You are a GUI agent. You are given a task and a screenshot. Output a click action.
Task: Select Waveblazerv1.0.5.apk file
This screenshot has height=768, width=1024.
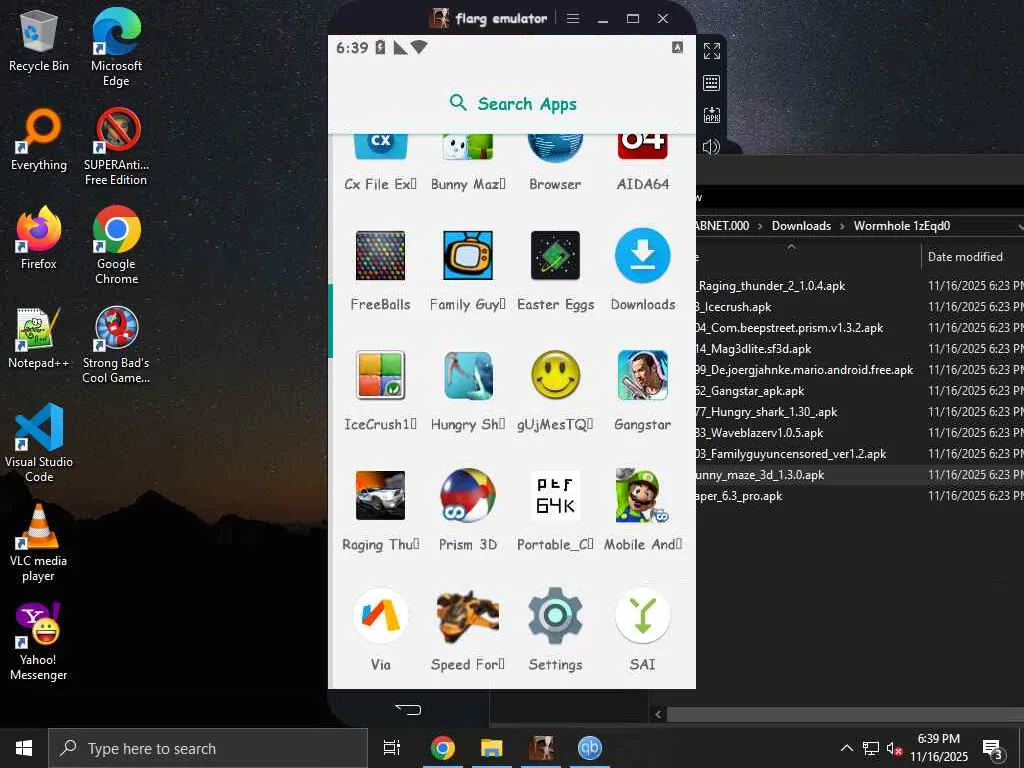pyautogui.click(x=760, y=432)
